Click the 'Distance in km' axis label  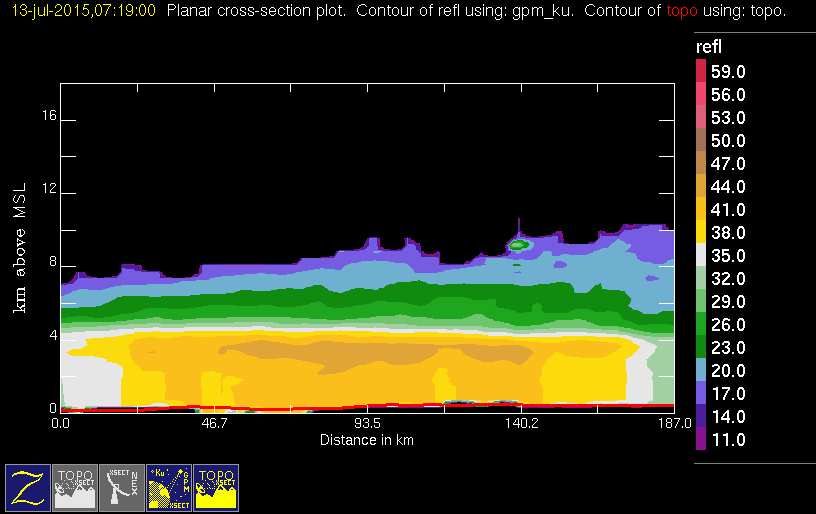pyautogui.click(x=367, y=440)
